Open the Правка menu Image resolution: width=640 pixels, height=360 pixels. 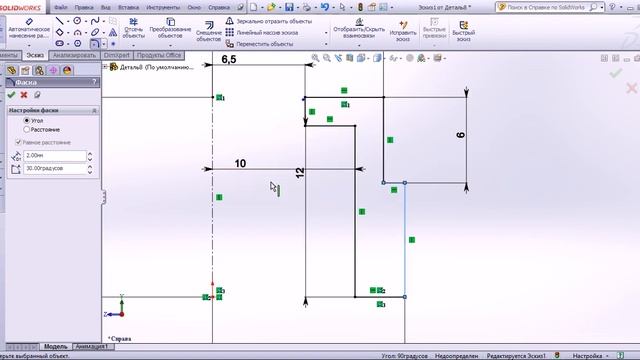(x=84, y=7)
